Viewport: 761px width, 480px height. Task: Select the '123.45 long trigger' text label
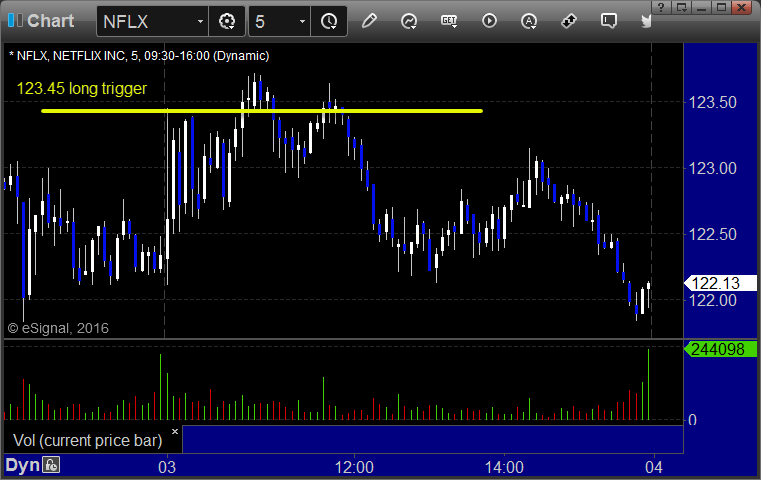(82, 88)
